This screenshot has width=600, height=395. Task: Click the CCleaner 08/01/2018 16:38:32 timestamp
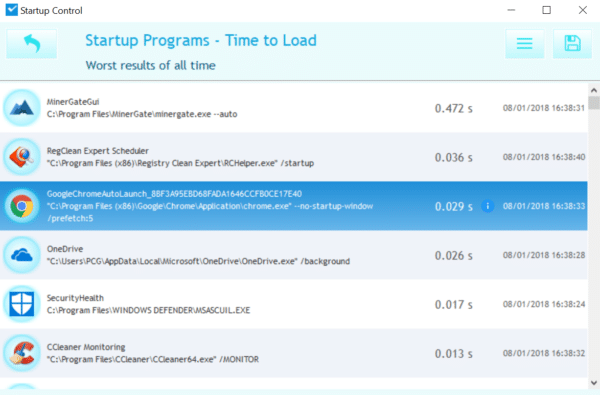(x=544, y=353)
